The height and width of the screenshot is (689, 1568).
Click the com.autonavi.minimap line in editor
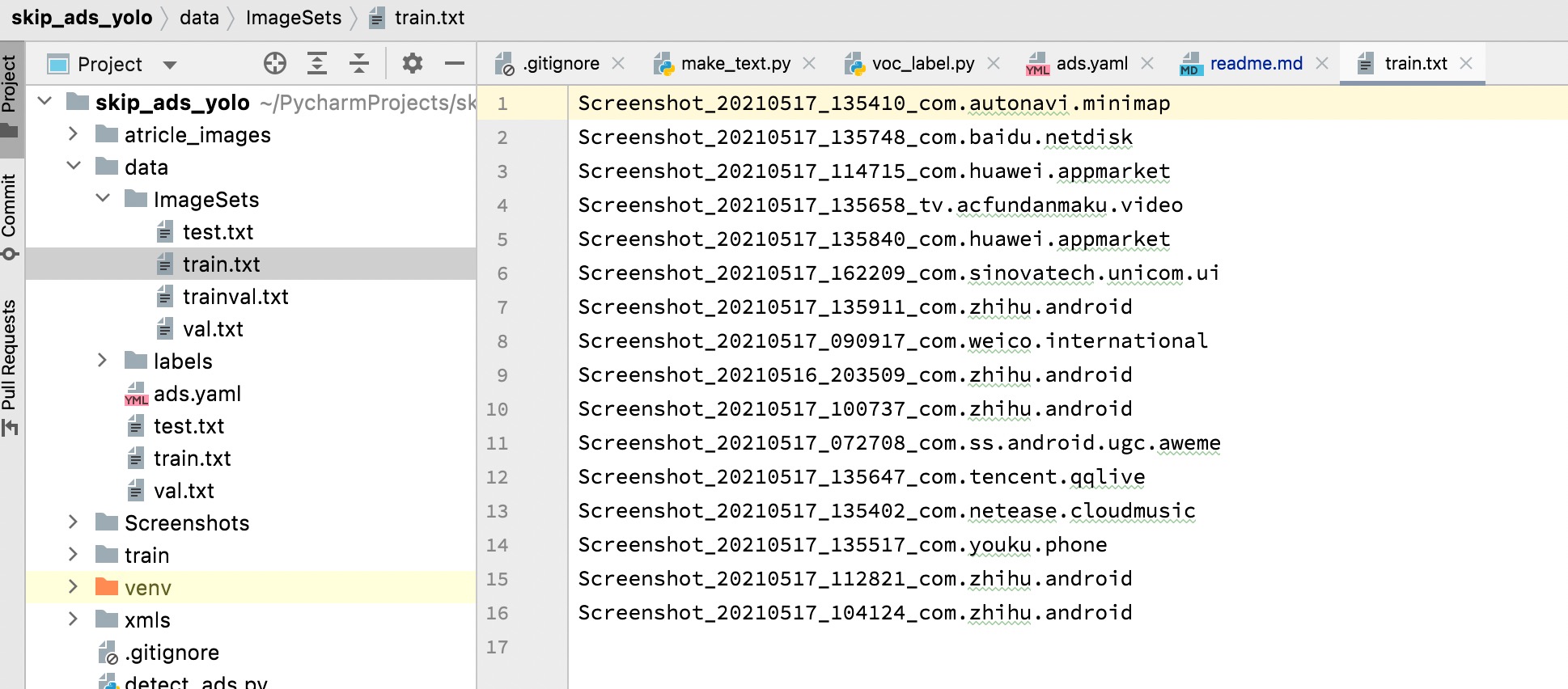(874, 104)
